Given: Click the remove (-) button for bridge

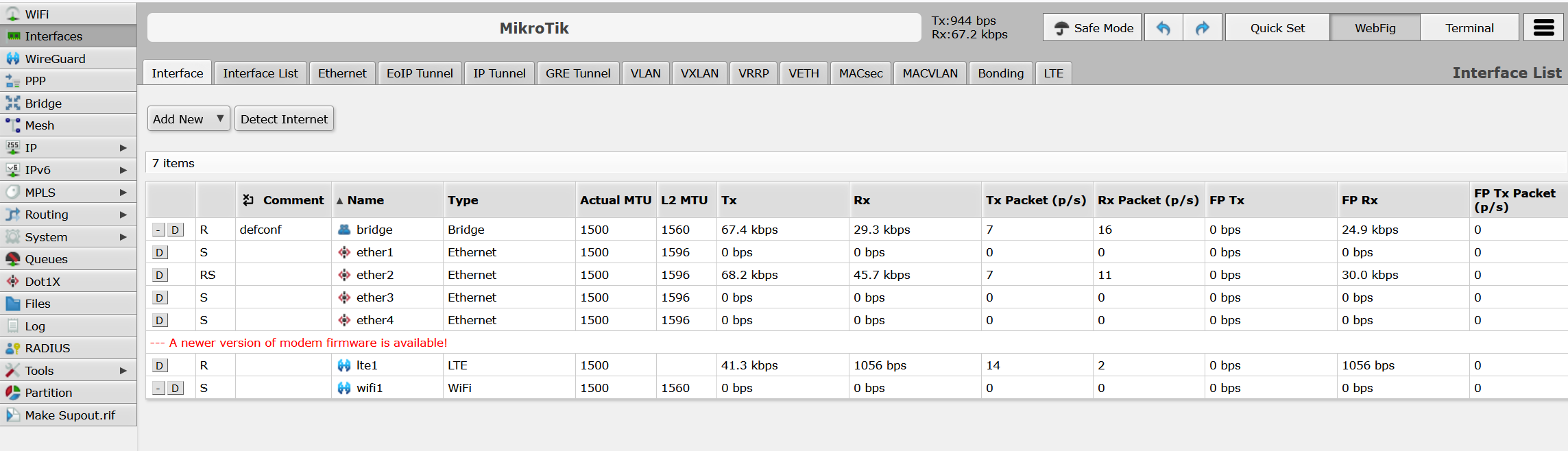Looking at the screenshot, I should click(x=158, y=230).
